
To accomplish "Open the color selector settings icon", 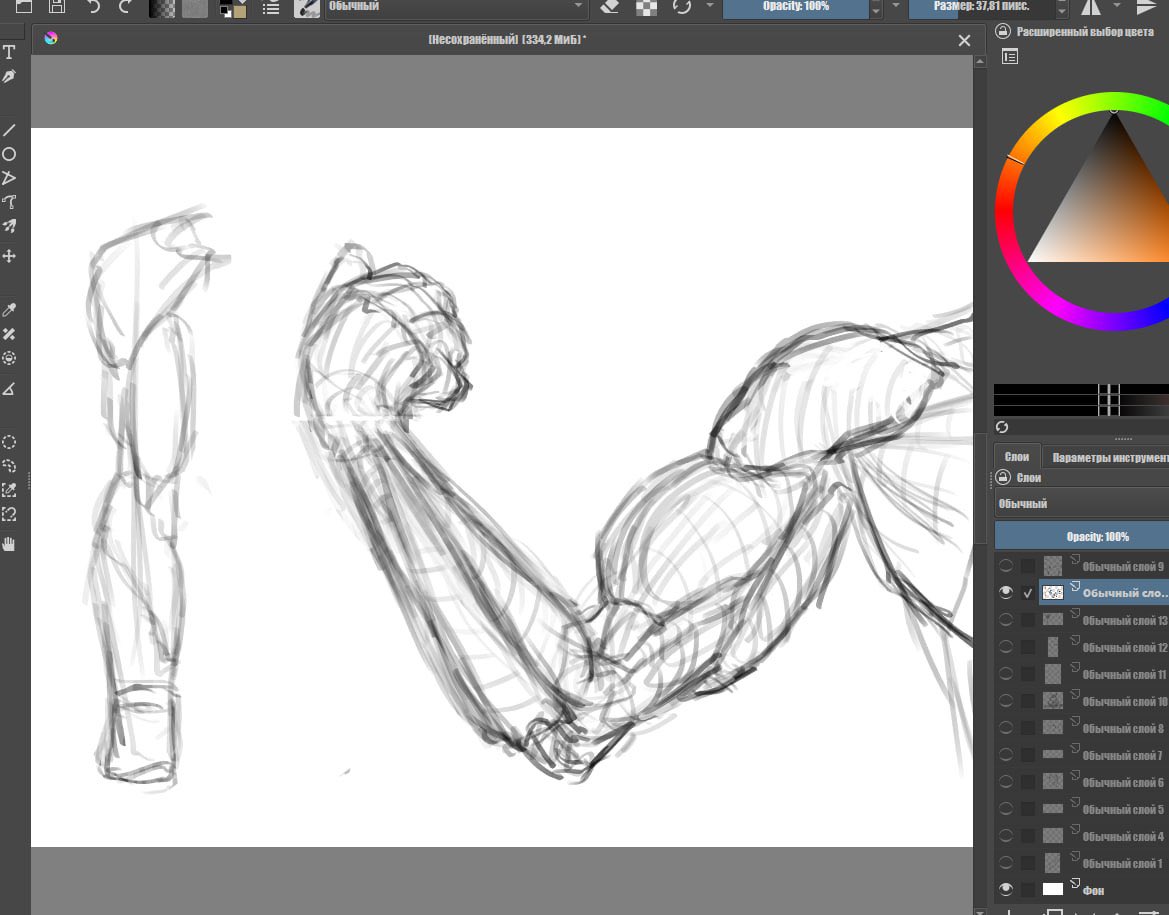I will 1010,57.
